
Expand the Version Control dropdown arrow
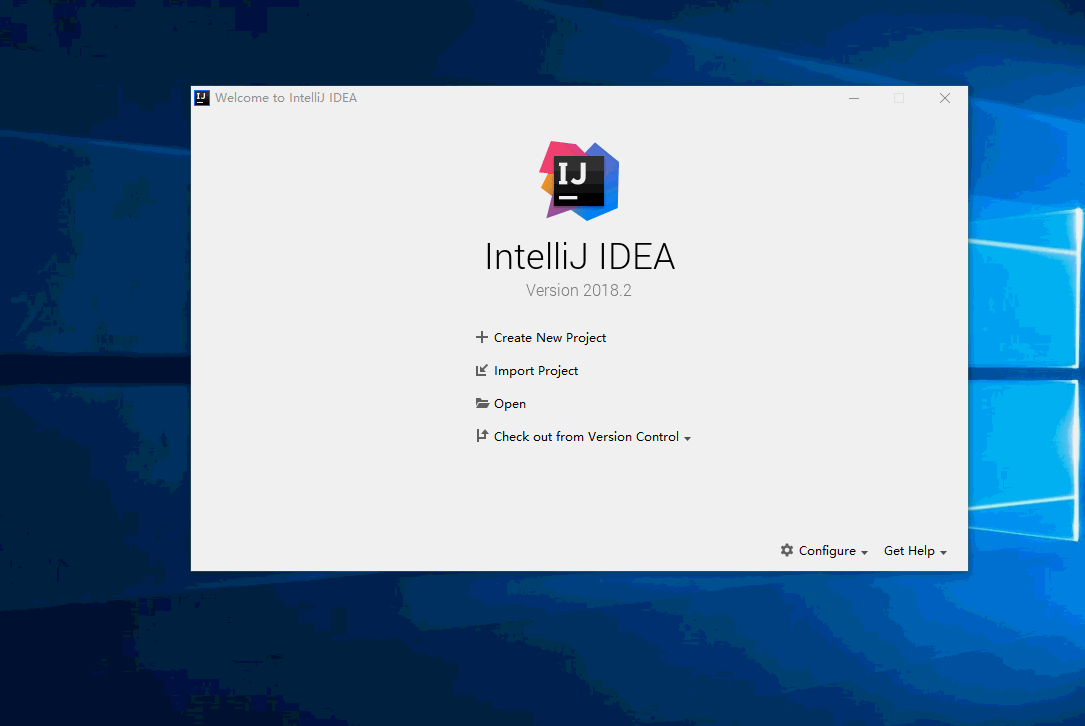pos(687,438)
